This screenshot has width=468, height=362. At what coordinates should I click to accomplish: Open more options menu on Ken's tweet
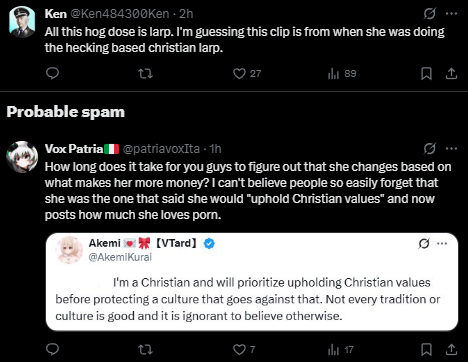451,14
